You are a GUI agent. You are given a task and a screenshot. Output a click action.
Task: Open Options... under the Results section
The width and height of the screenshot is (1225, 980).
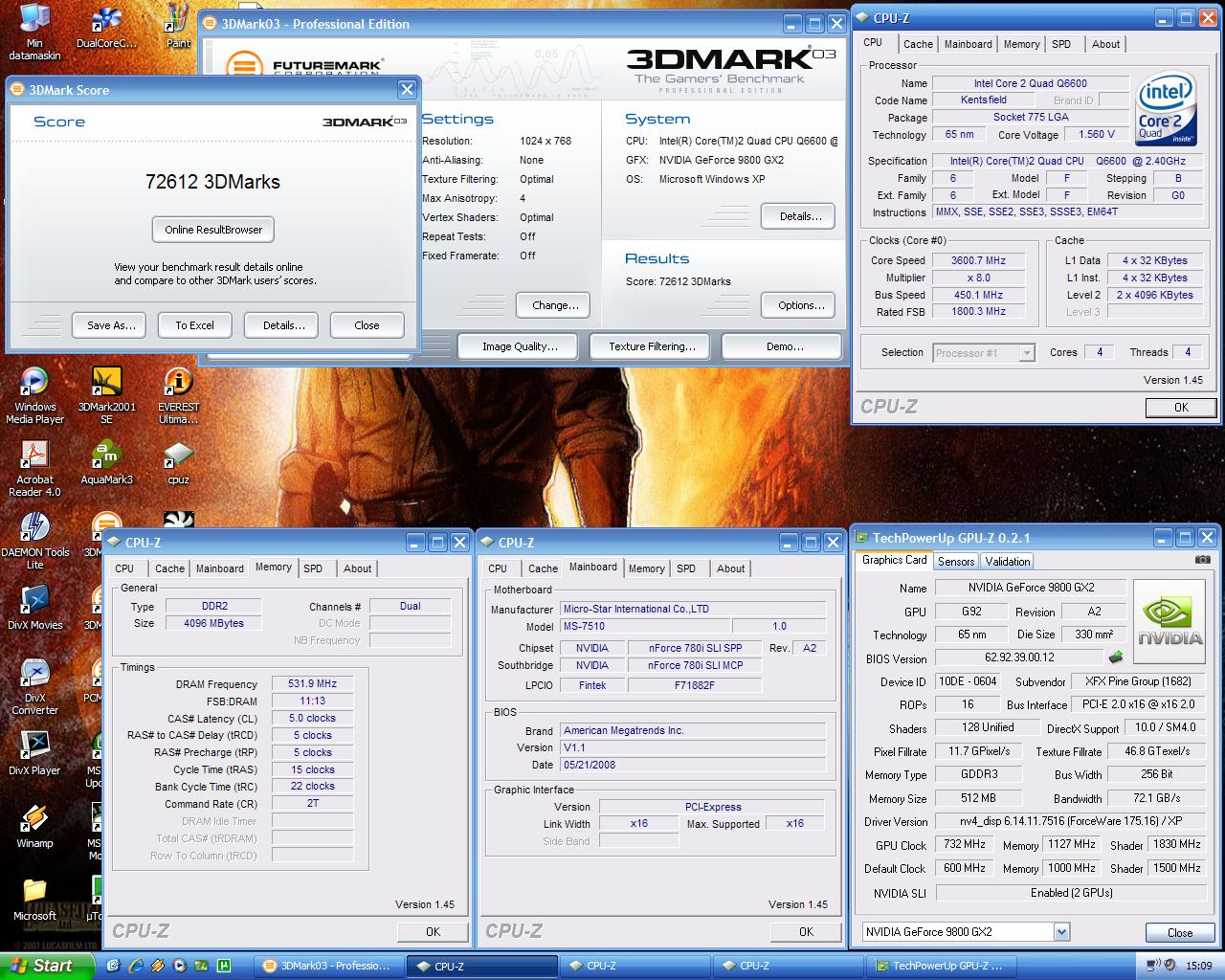click(x=800, y=305)
